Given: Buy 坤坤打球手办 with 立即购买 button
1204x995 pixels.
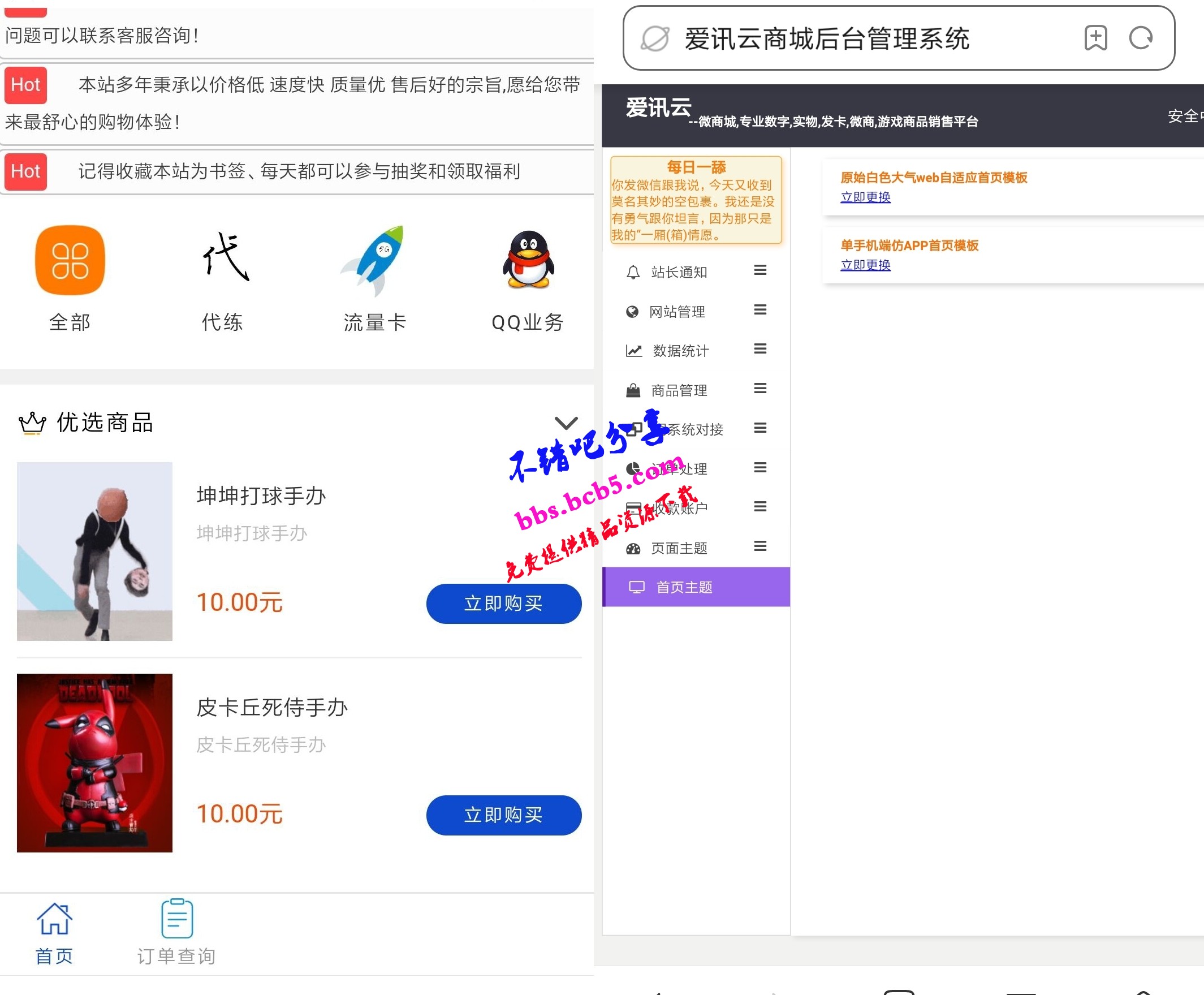Looking at the screenshot, I should [x=504, y=604].
